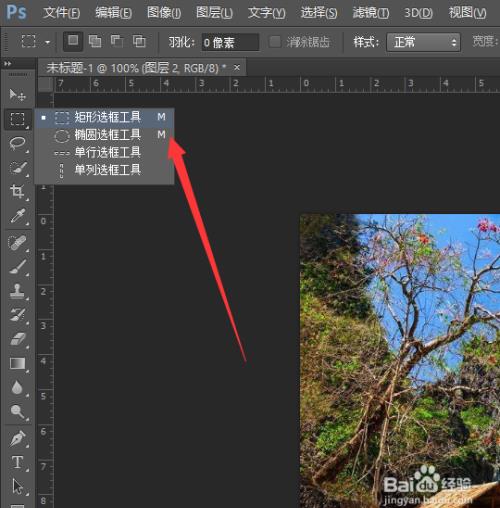The width and height of the screenshot is (500, 508).
Task: Click the ruler origin corner box
Action: click(x=45, y=84)
